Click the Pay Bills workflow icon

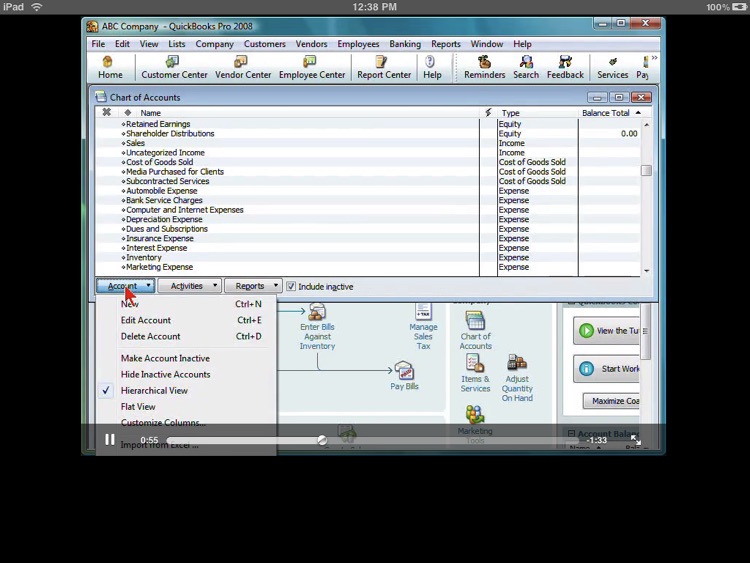404,376
